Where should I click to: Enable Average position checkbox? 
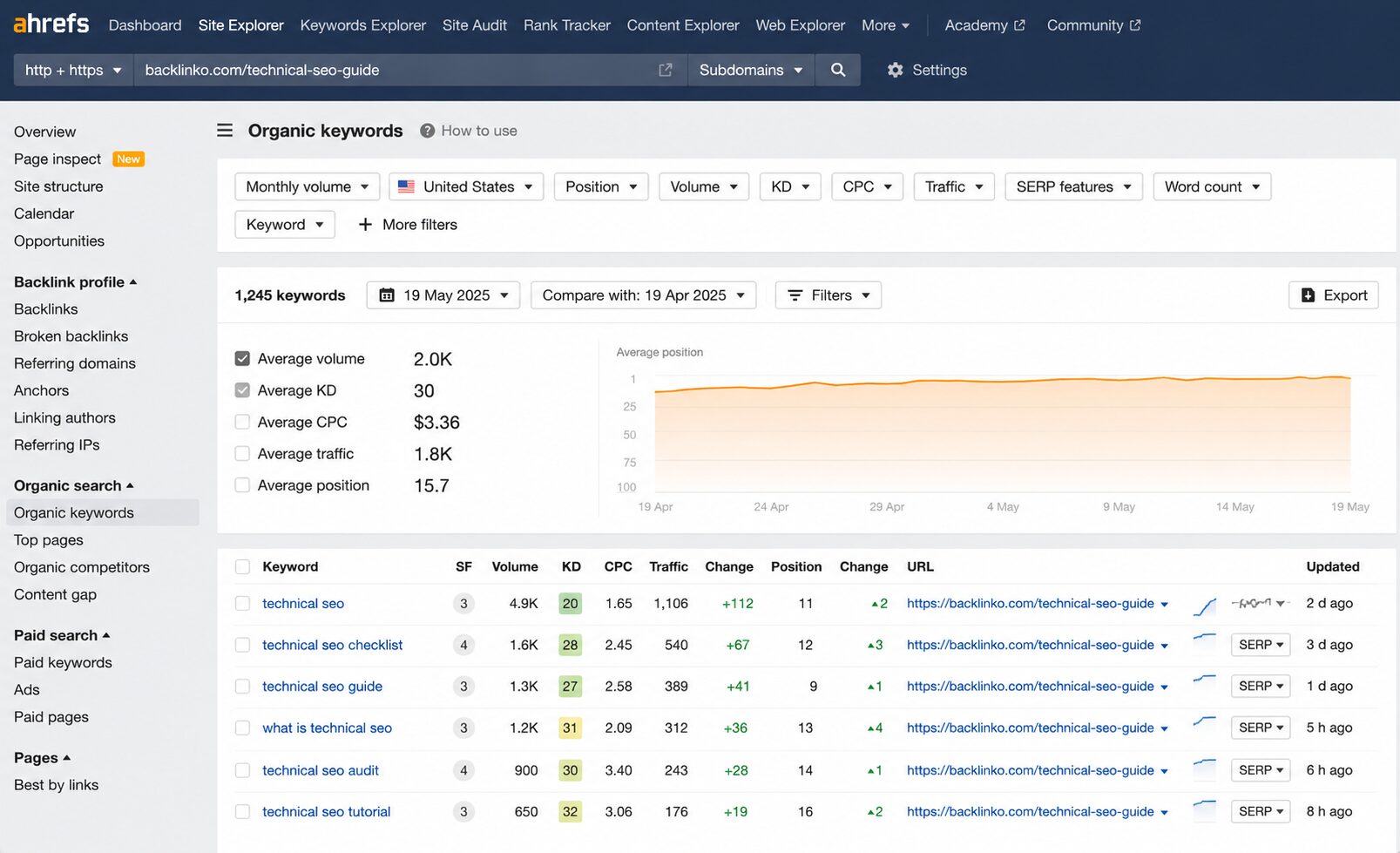pyautogui.click(x=242, y=485)
